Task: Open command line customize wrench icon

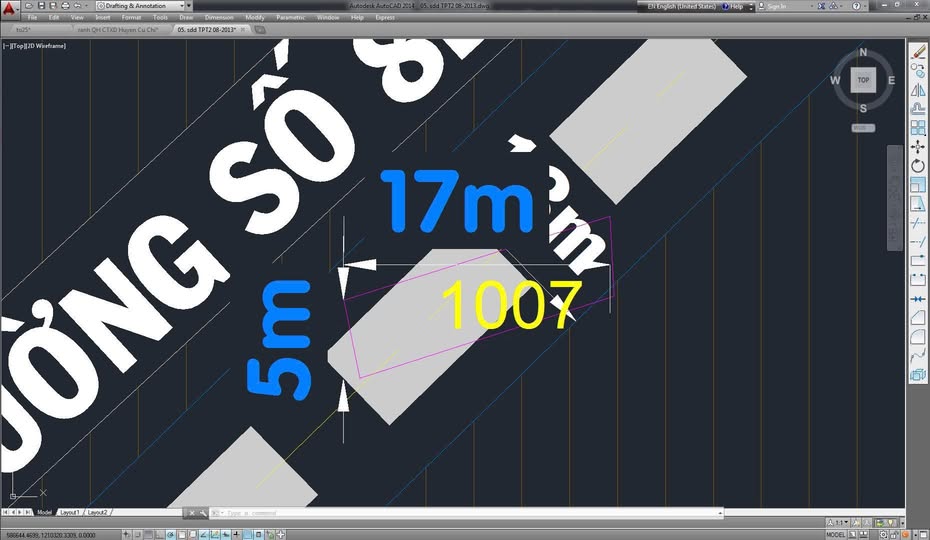Action: coord(203,513)
